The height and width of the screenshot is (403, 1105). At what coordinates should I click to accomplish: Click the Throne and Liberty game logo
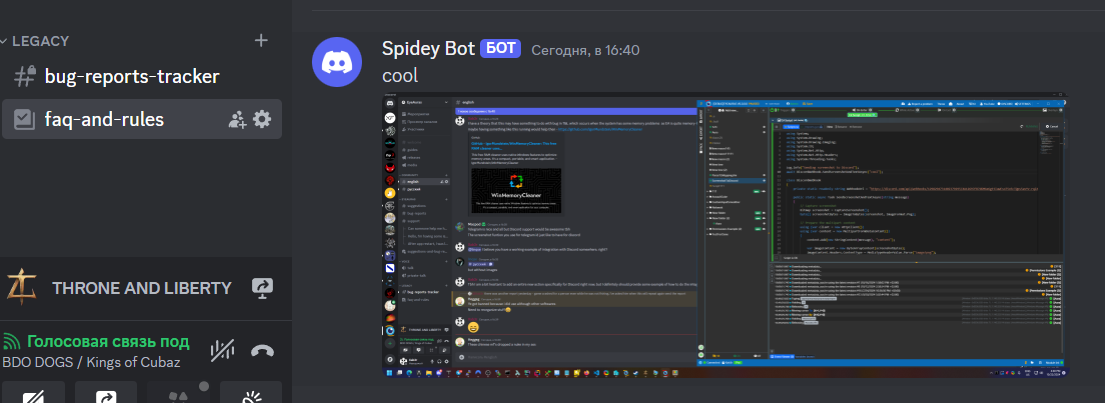click(x=22, y=288)
